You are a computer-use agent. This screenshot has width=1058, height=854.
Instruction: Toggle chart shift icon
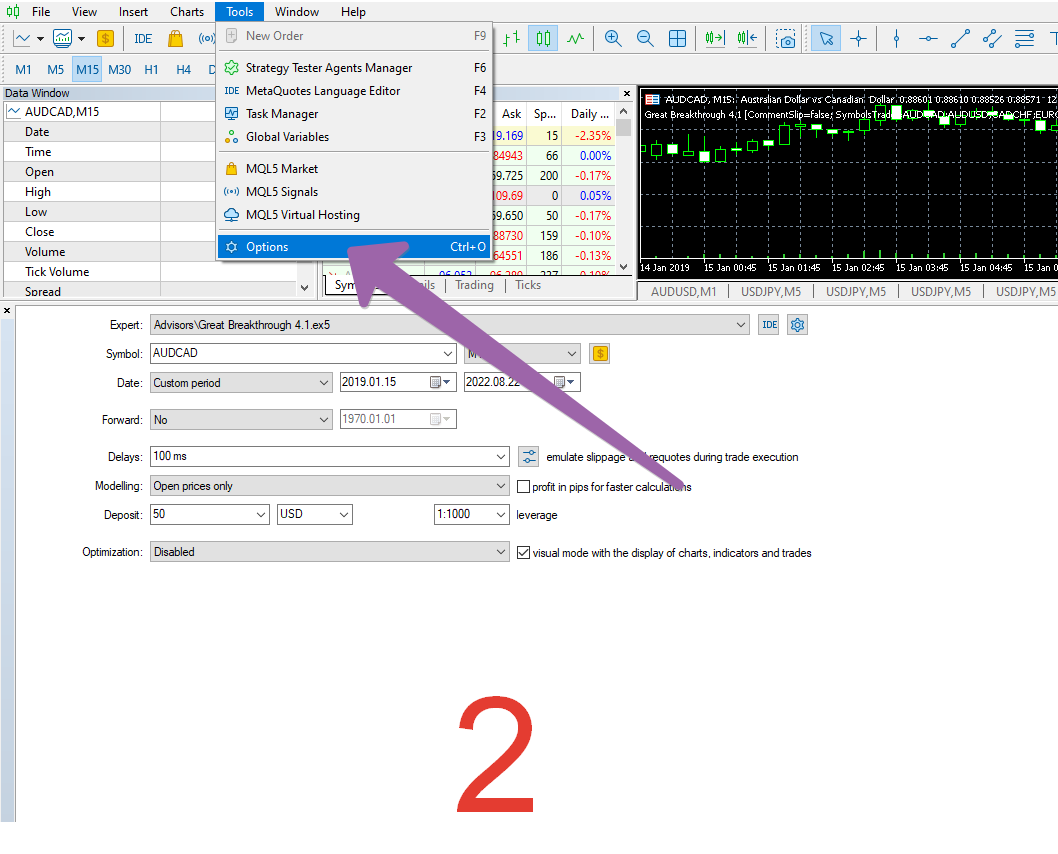747,38
